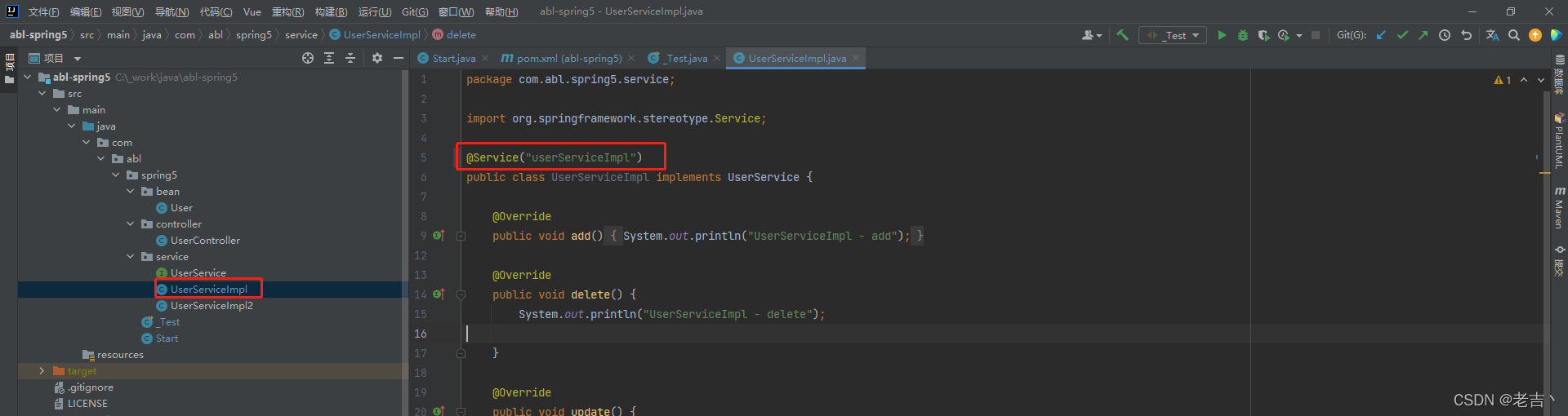The width and height of the screenshot is (1568, 416).
Task: Open the profiler run options arrow
Action: pyautogui.click(x=1298, y=36)
